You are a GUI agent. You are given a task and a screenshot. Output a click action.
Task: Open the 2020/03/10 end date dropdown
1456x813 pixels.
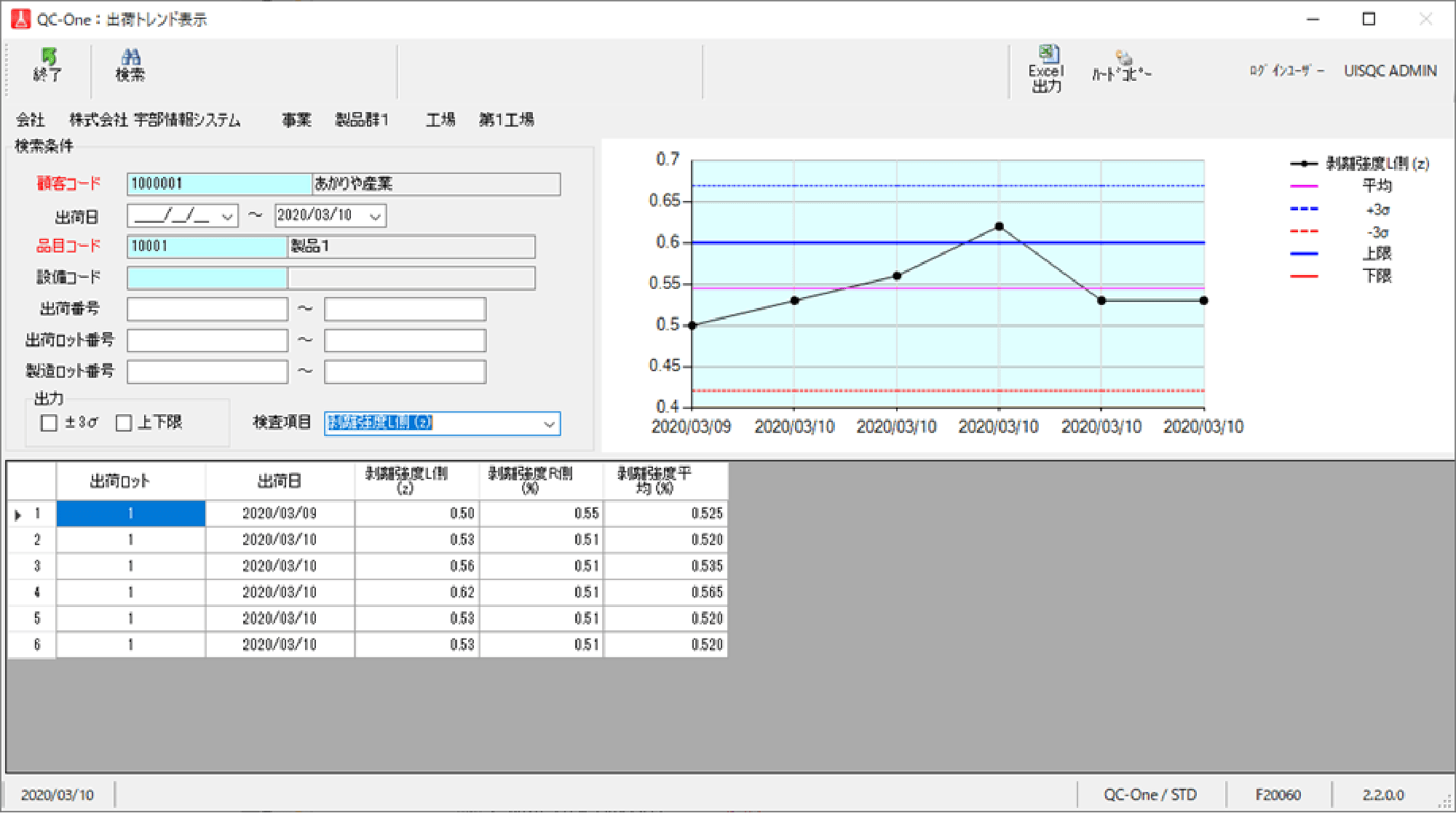pyautogui.click(x=375, y=215)
